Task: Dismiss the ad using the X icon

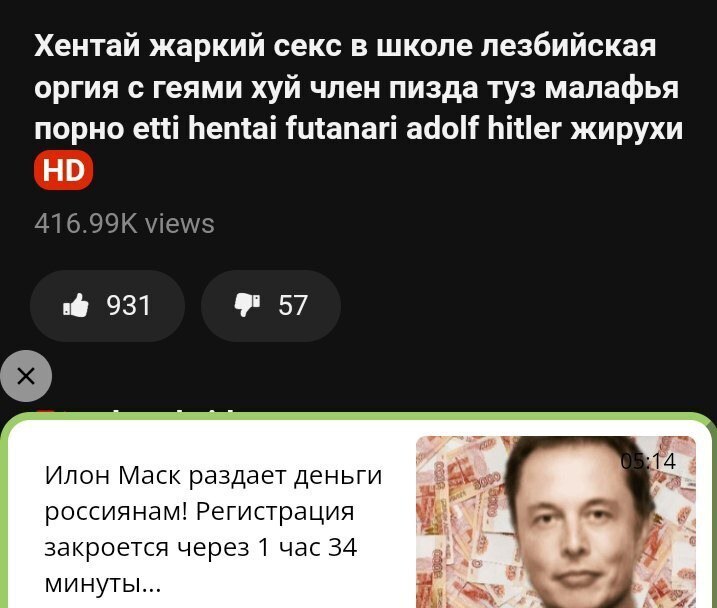Action: click(26, 376)
